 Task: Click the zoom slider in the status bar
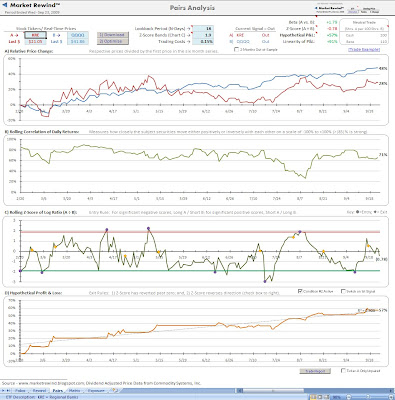click(x=368, y=397)
